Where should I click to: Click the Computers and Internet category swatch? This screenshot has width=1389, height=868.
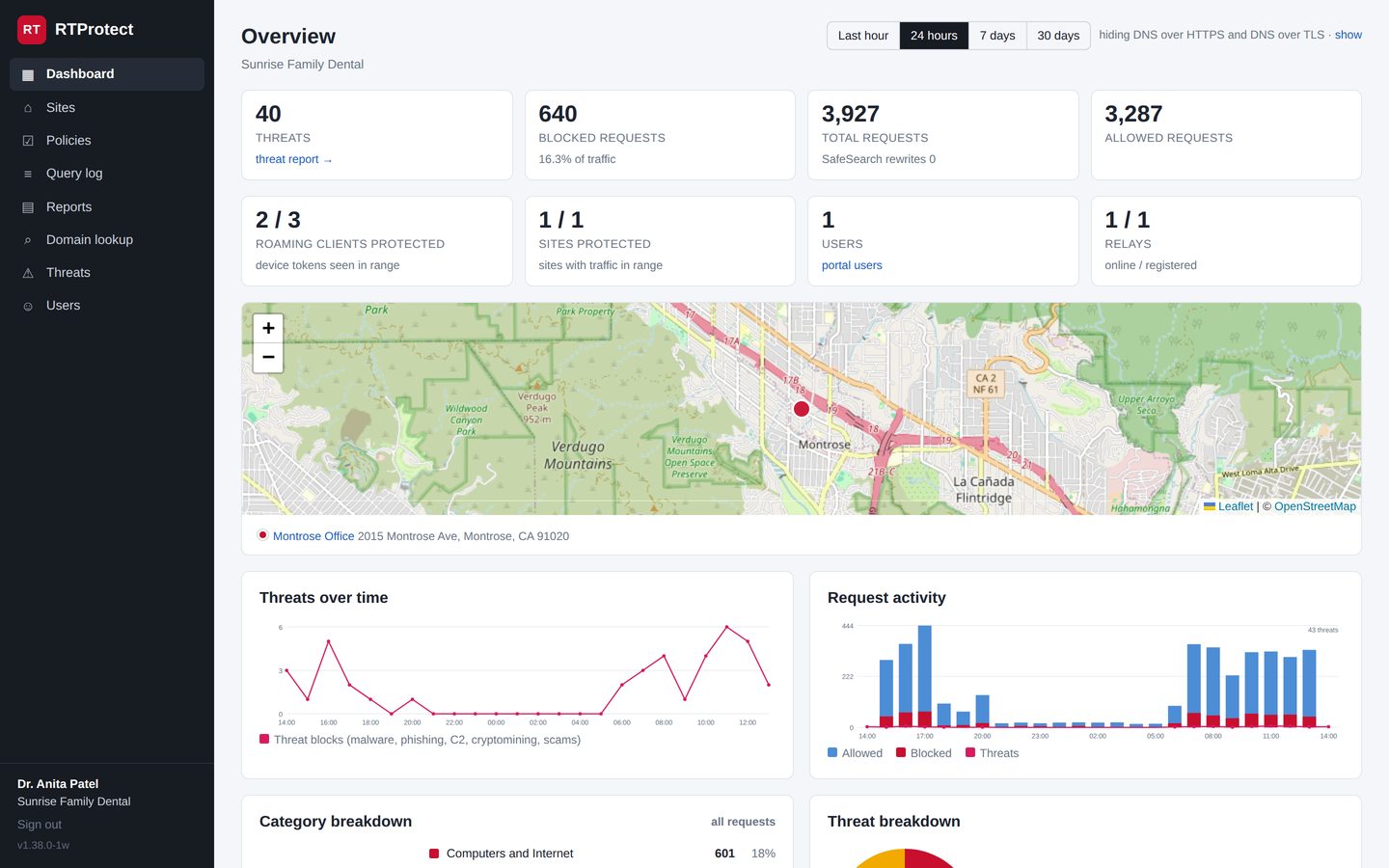(x=434, y=854)
